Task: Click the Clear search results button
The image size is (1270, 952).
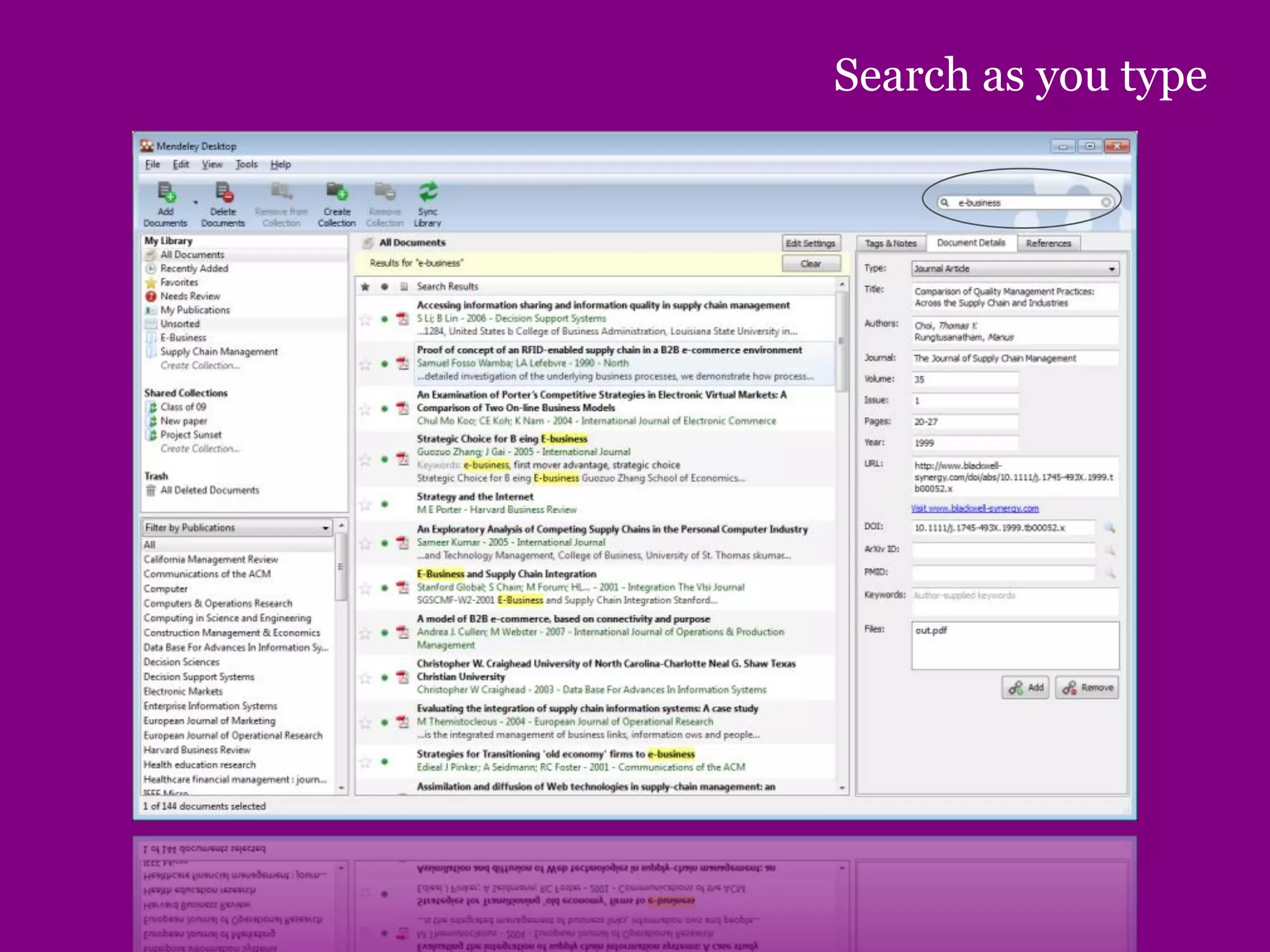Action: point(810,264)
